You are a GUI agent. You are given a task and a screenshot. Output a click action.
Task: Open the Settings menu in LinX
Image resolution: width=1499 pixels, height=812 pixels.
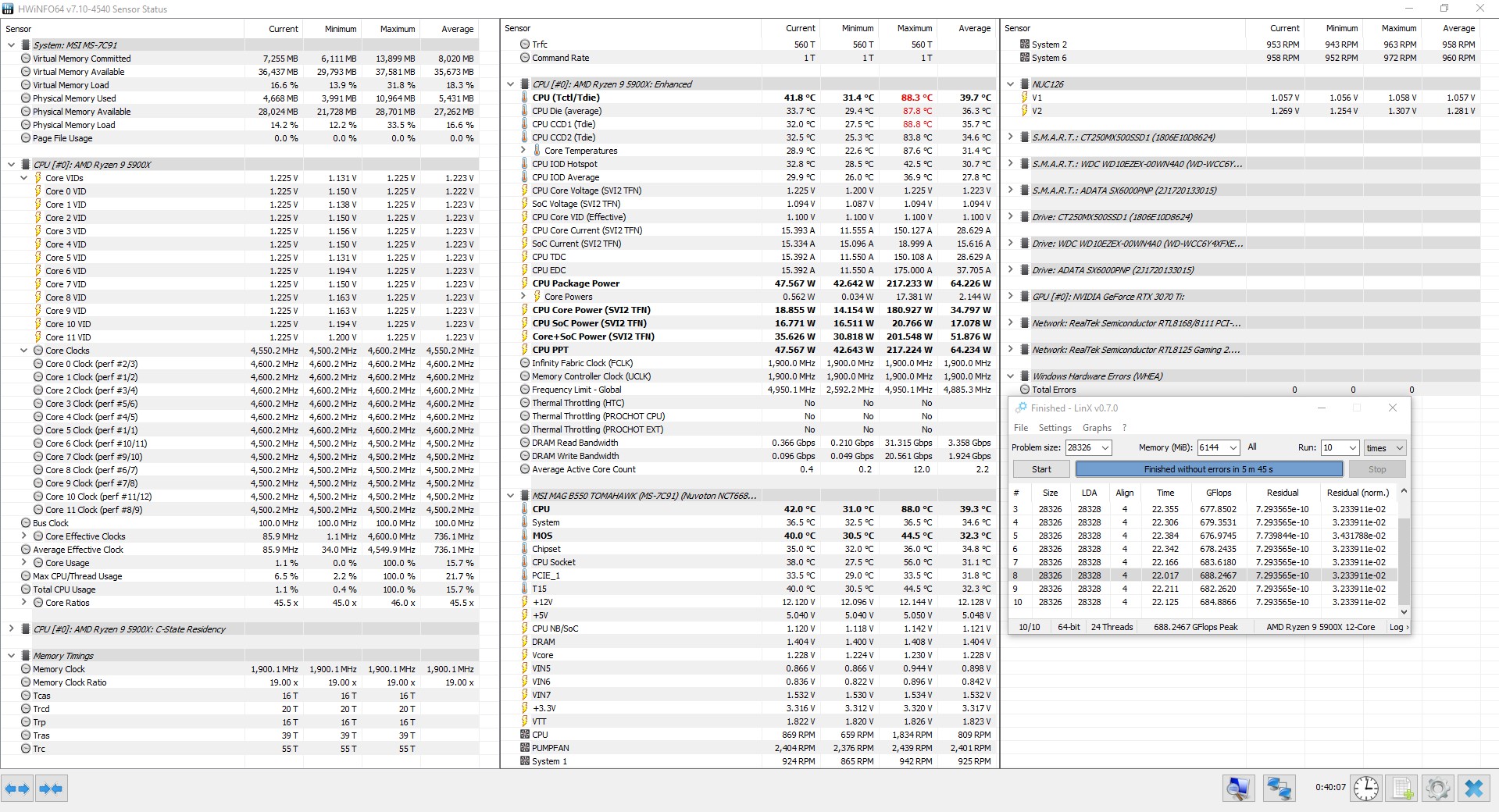[x=1055, y=428]
